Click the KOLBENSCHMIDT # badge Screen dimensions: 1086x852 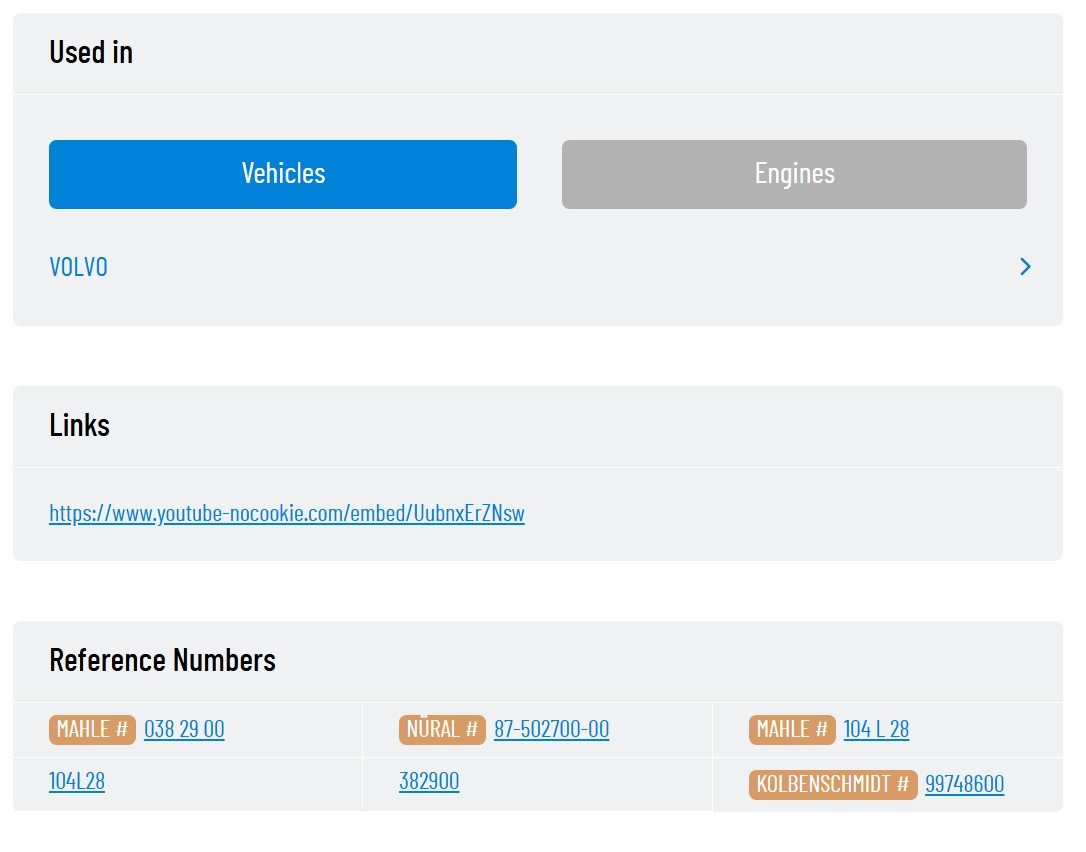833,784
